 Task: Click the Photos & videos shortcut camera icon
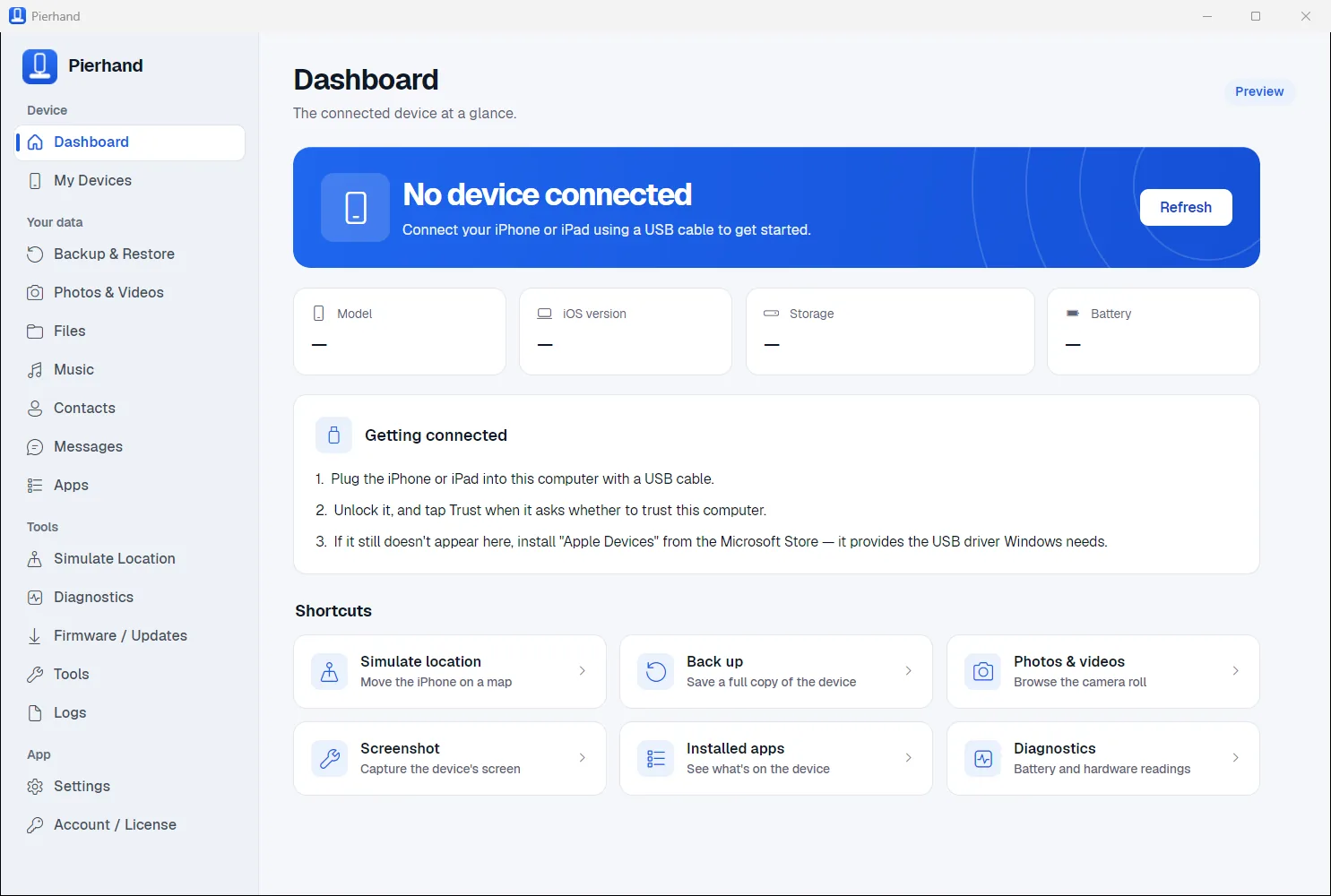(x=983, y=672)
